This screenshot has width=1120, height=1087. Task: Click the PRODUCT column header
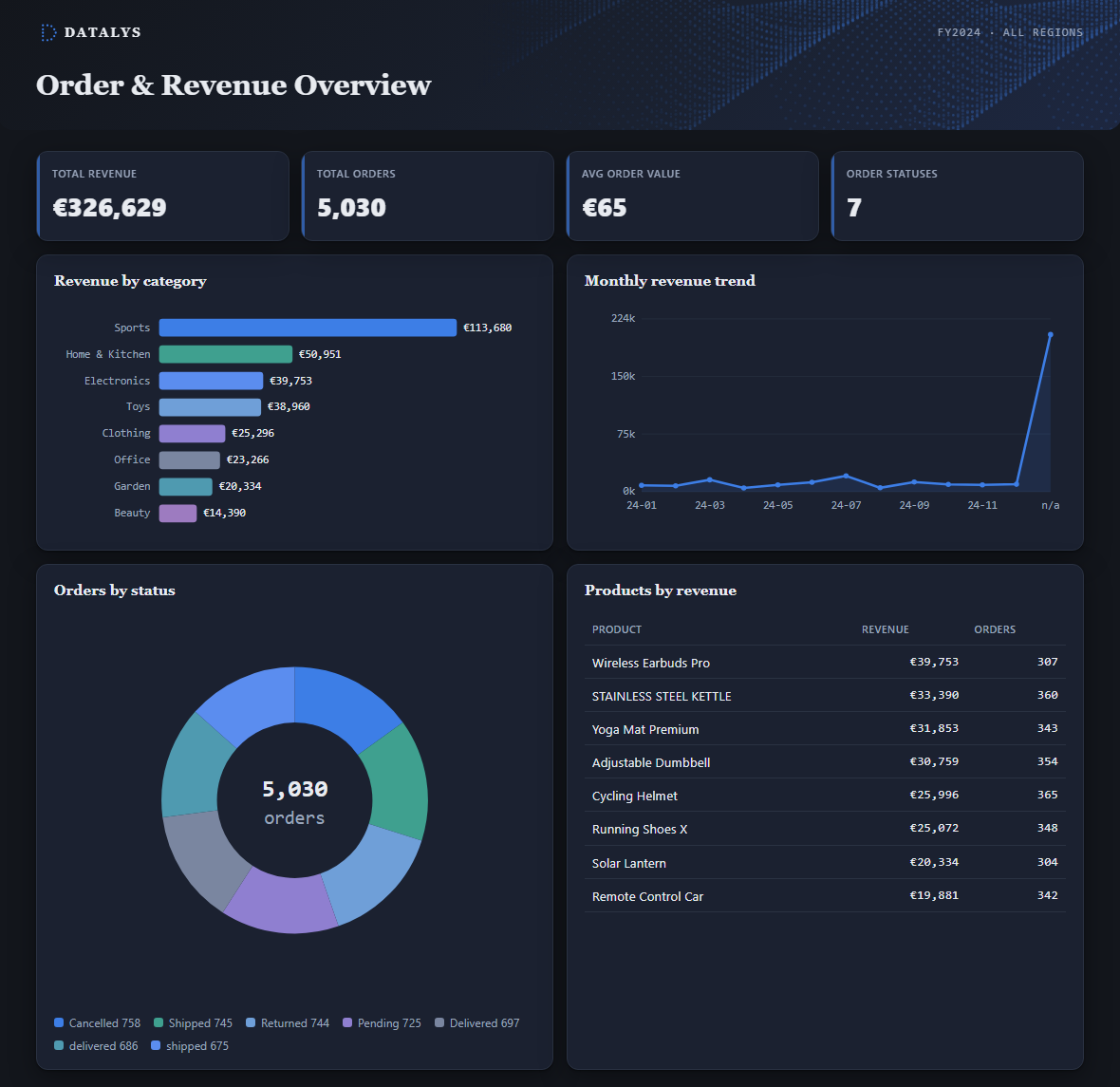616,629
